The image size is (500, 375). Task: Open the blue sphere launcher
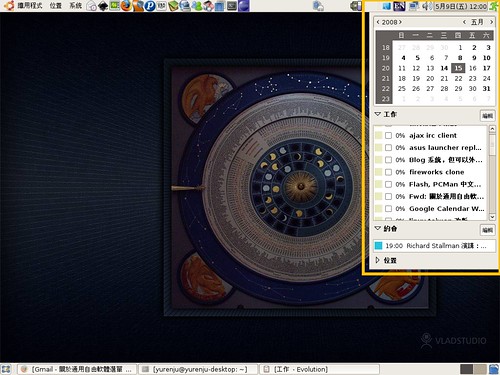244,6
